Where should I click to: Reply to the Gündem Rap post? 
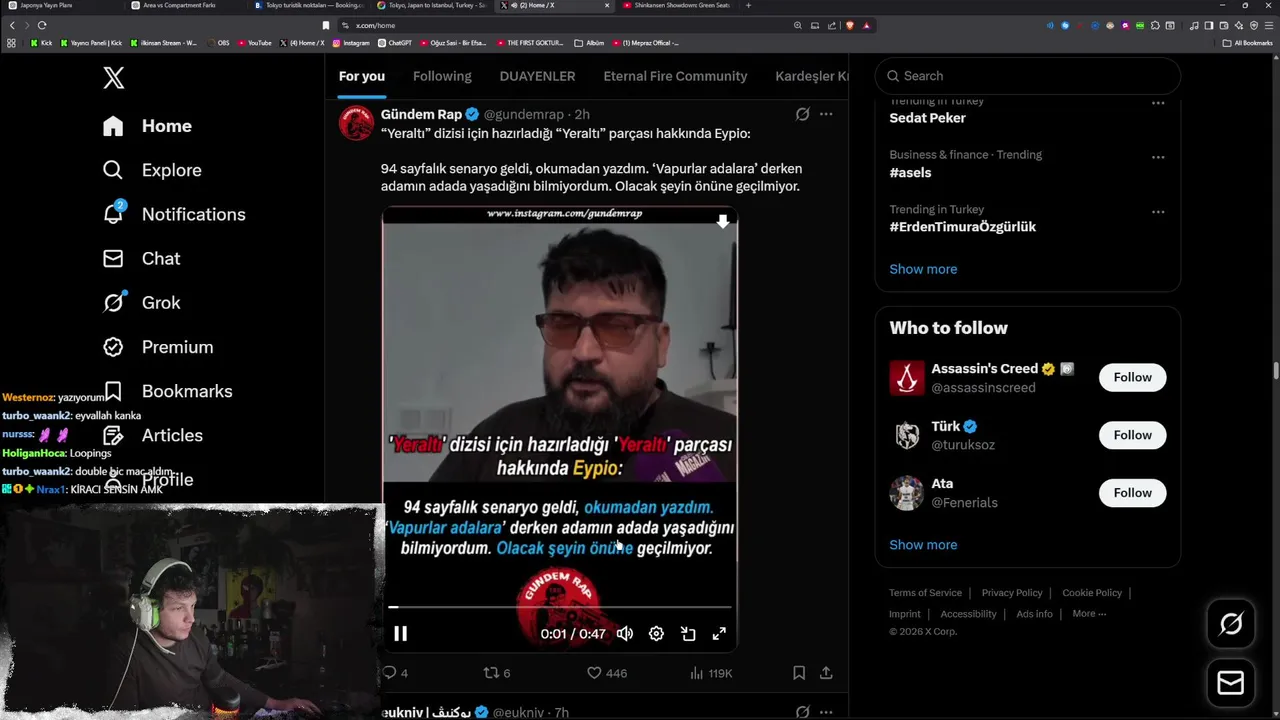[x=395, y=673]
